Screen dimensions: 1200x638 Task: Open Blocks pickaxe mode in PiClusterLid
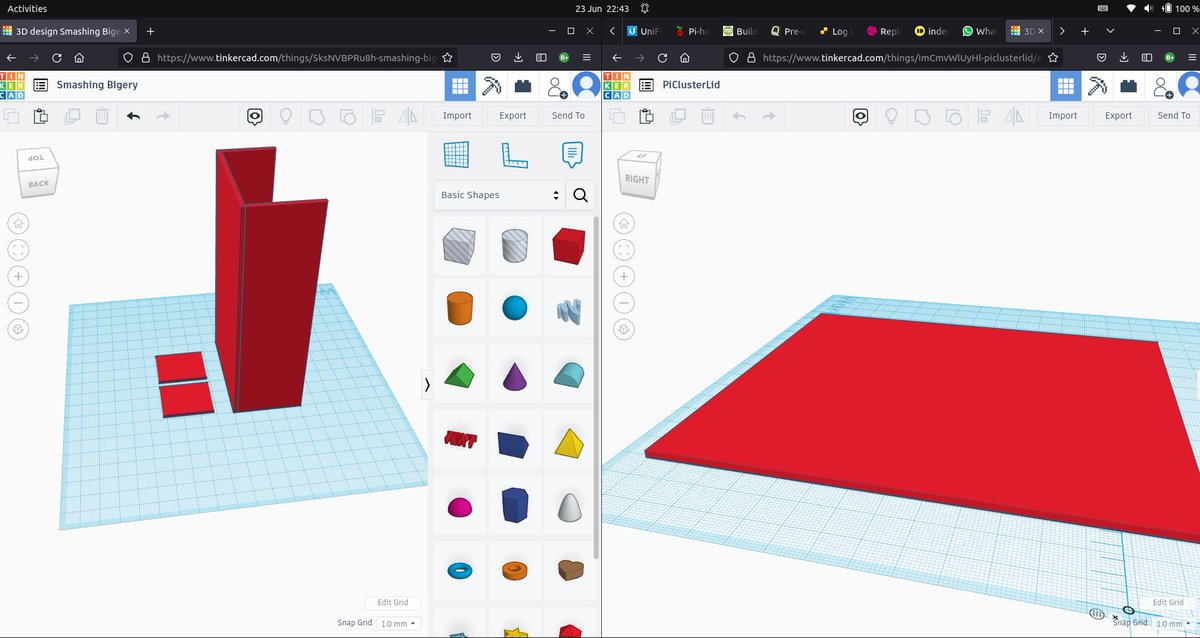click(x=1097, y=86)
